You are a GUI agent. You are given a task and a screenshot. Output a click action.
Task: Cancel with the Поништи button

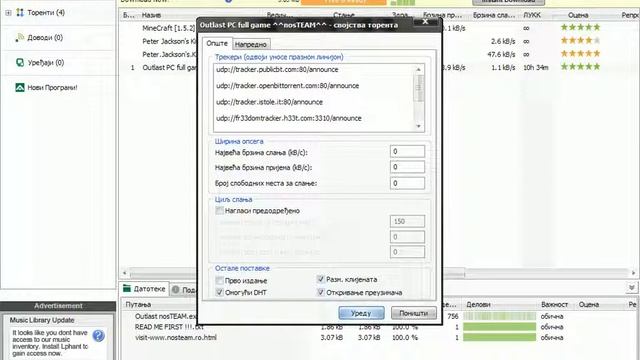coord(413,313)
